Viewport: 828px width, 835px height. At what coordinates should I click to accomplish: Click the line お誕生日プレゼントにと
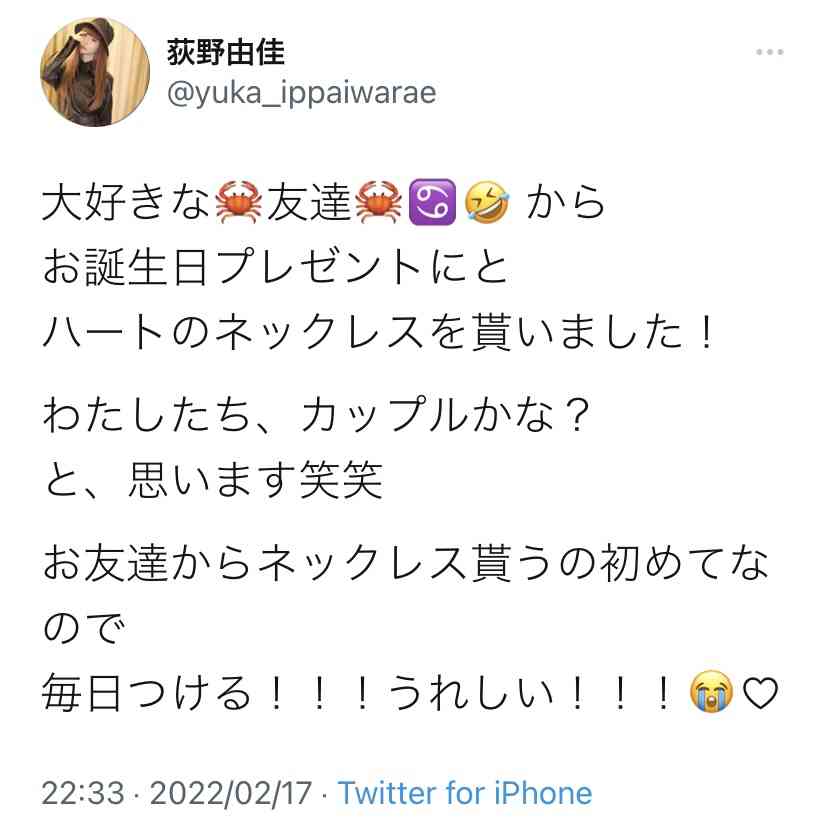tap(275, 267)
